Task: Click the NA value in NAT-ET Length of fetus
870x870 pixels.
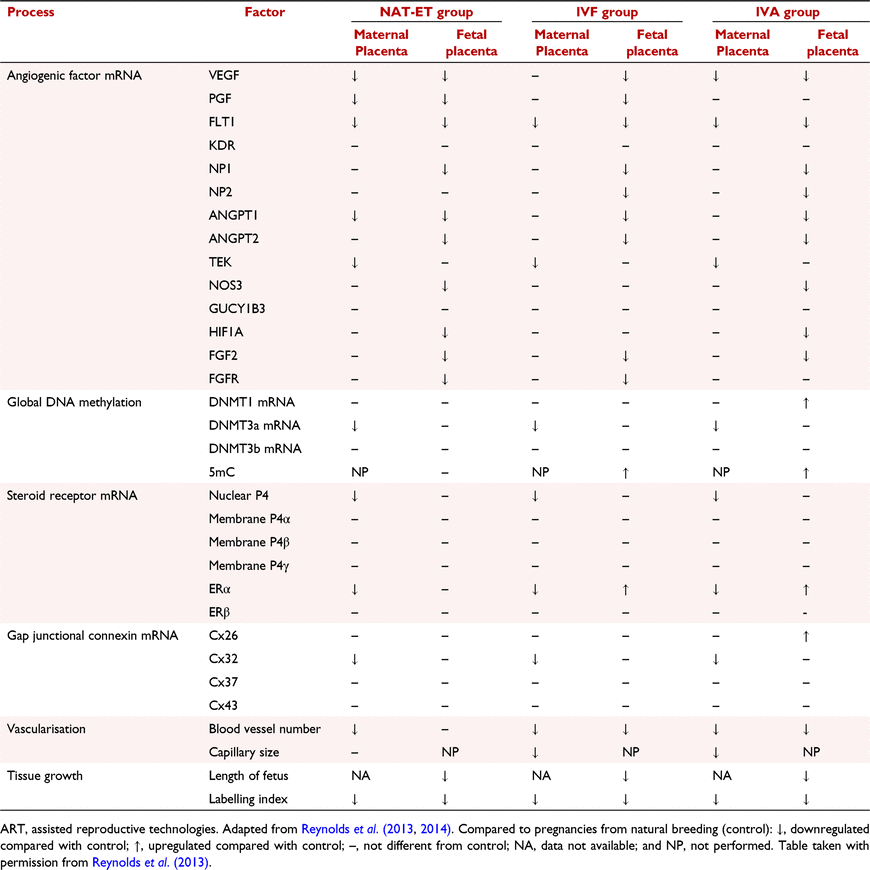Action: tap(361, 776)
